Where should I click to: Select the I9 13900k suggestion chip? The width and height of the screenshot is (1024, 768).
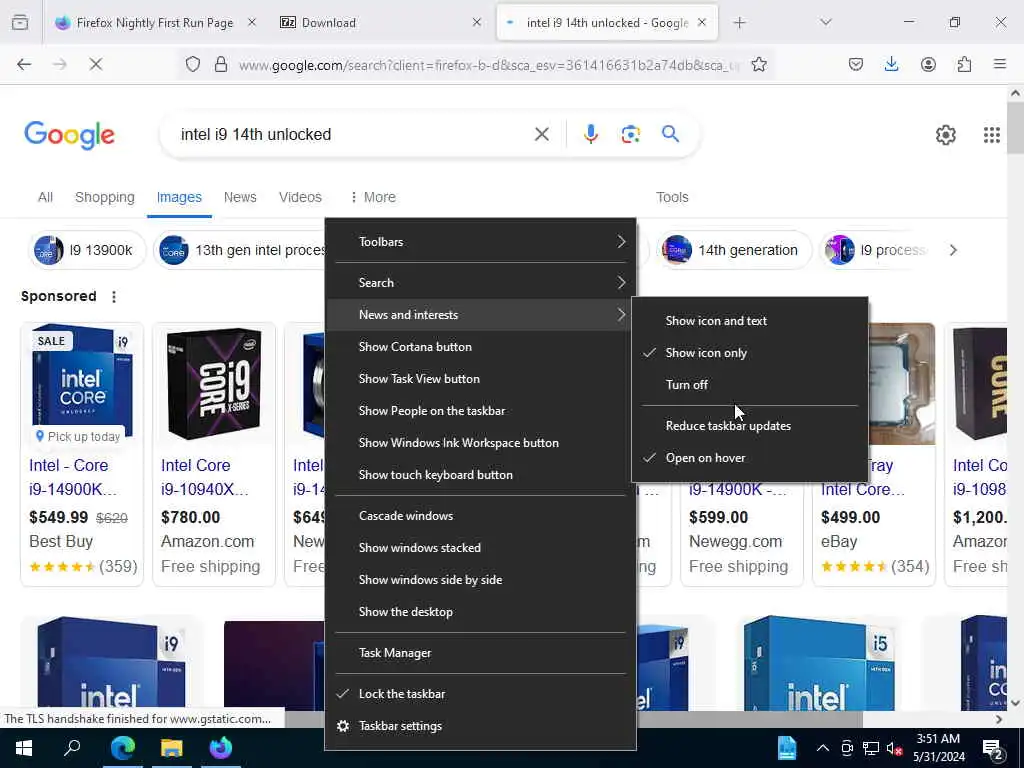click(x=87, y=250)
